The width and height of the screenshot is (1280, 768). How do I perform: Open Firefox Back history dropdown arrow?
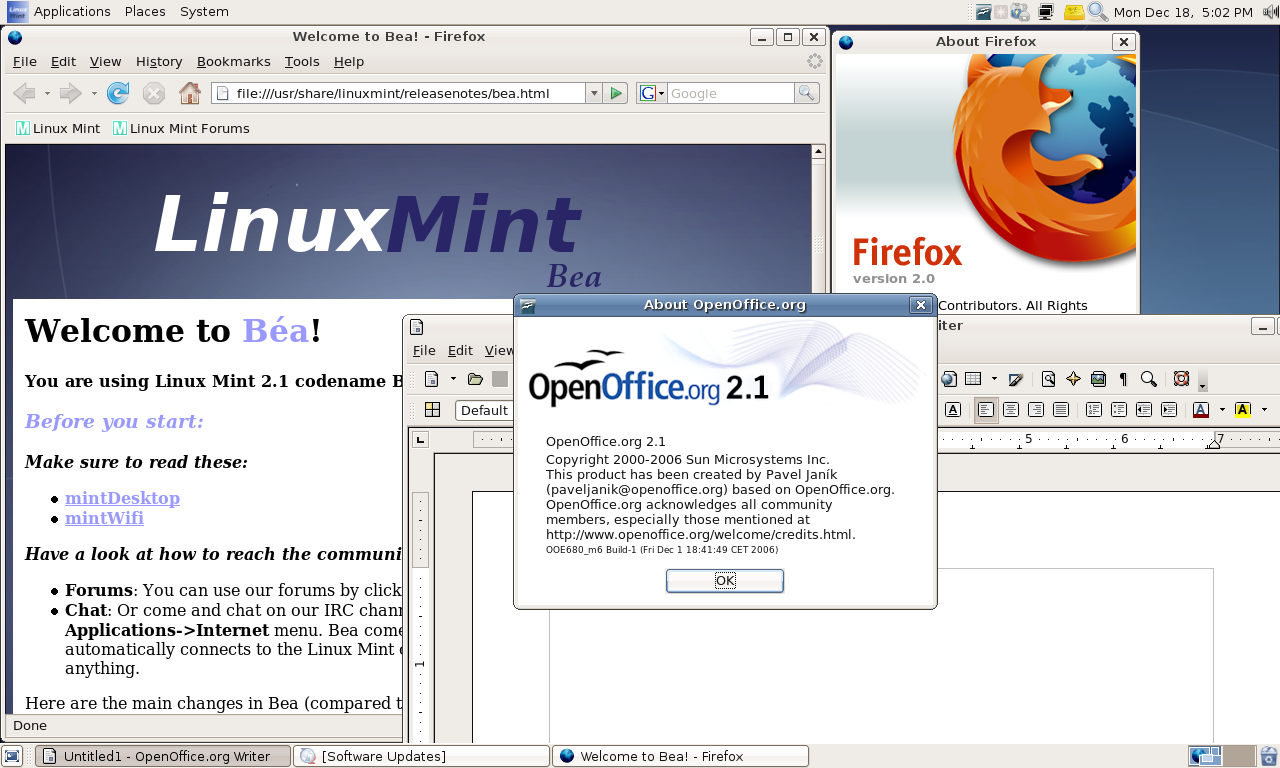coord(47,93)
